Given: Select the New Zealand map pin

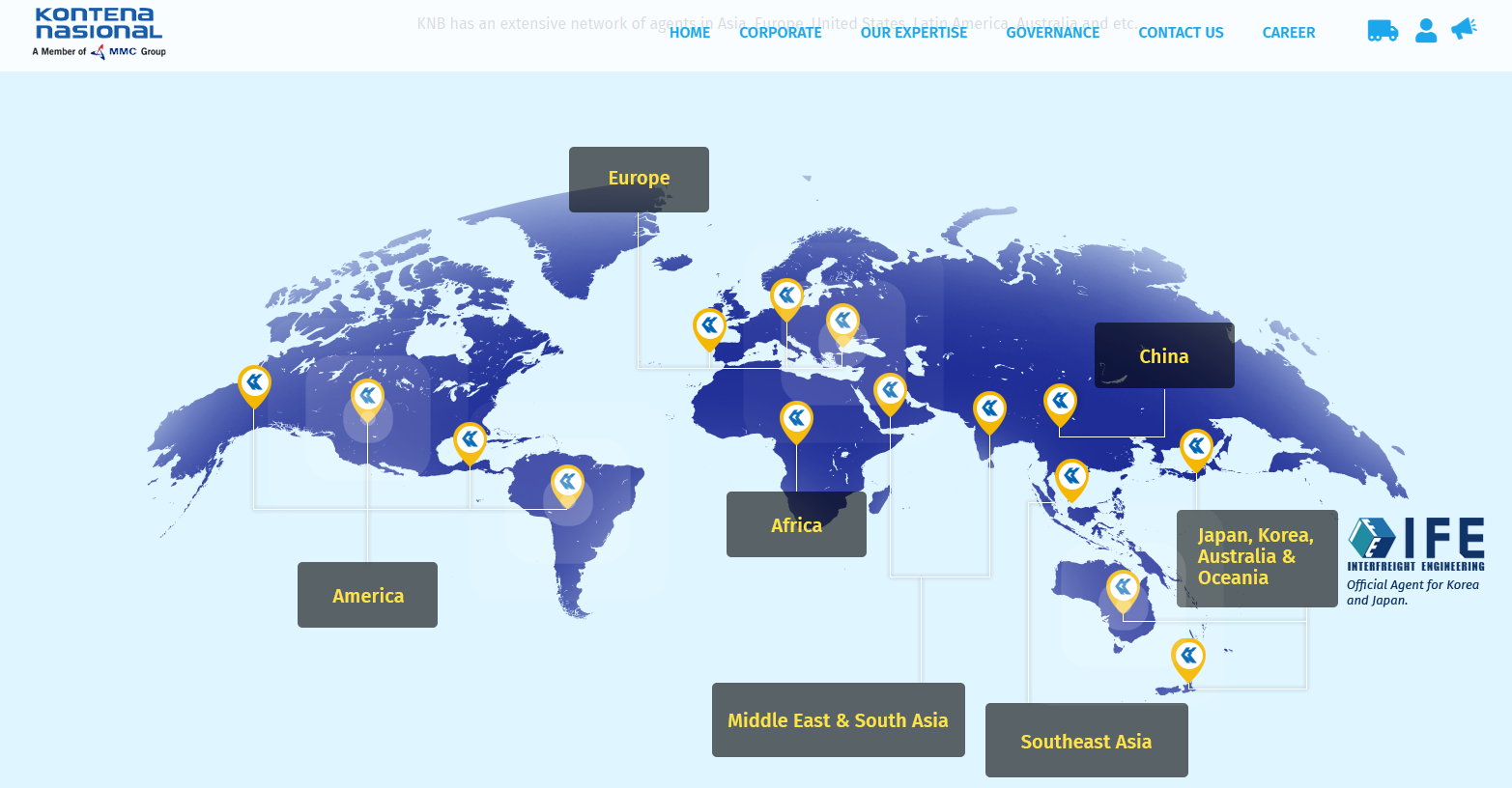Looking at the screenshot, I should [x=1188, y=657].
